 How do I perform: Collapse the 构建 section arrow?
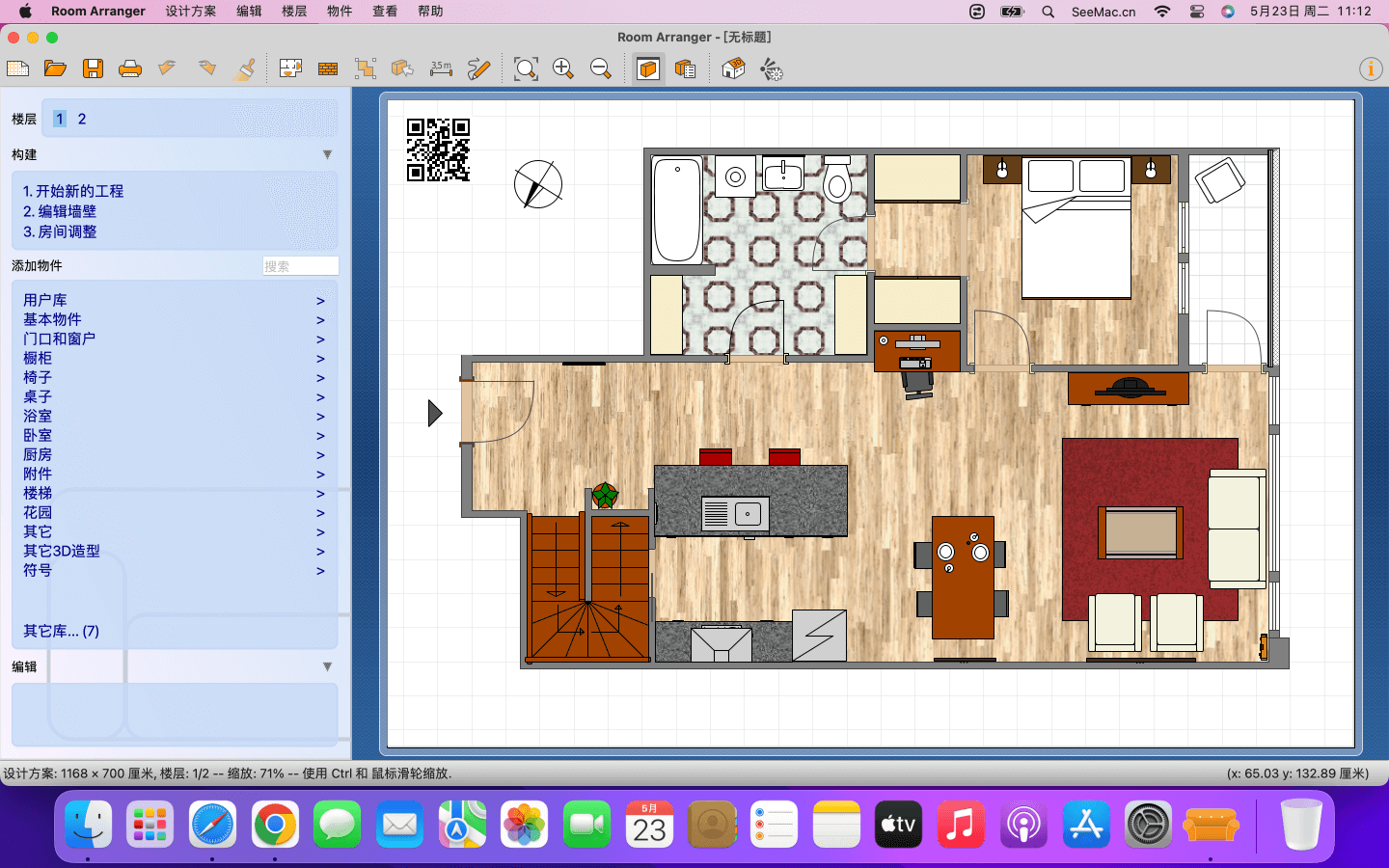327,154
